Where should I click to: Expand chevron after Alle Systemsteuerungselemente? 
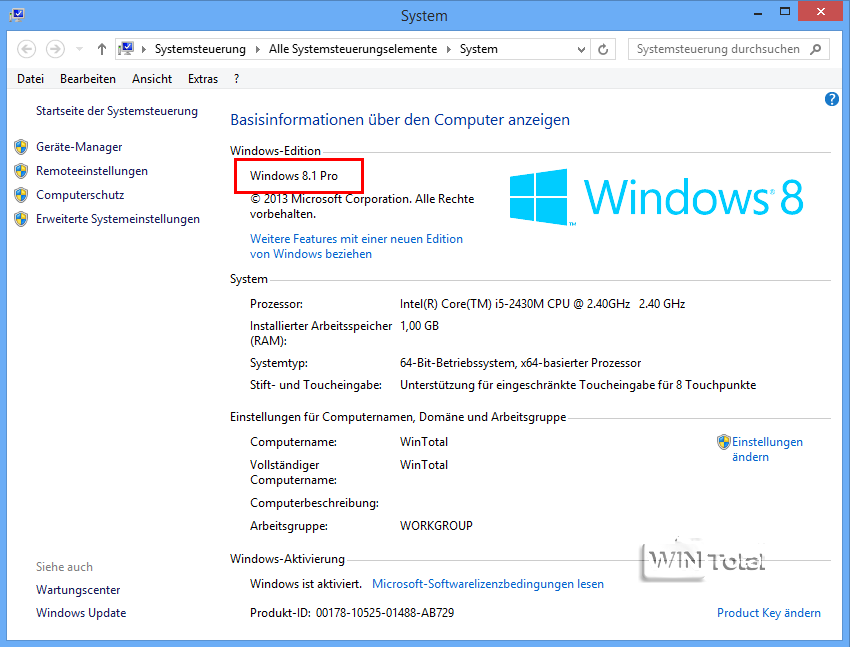click(449, 49)
